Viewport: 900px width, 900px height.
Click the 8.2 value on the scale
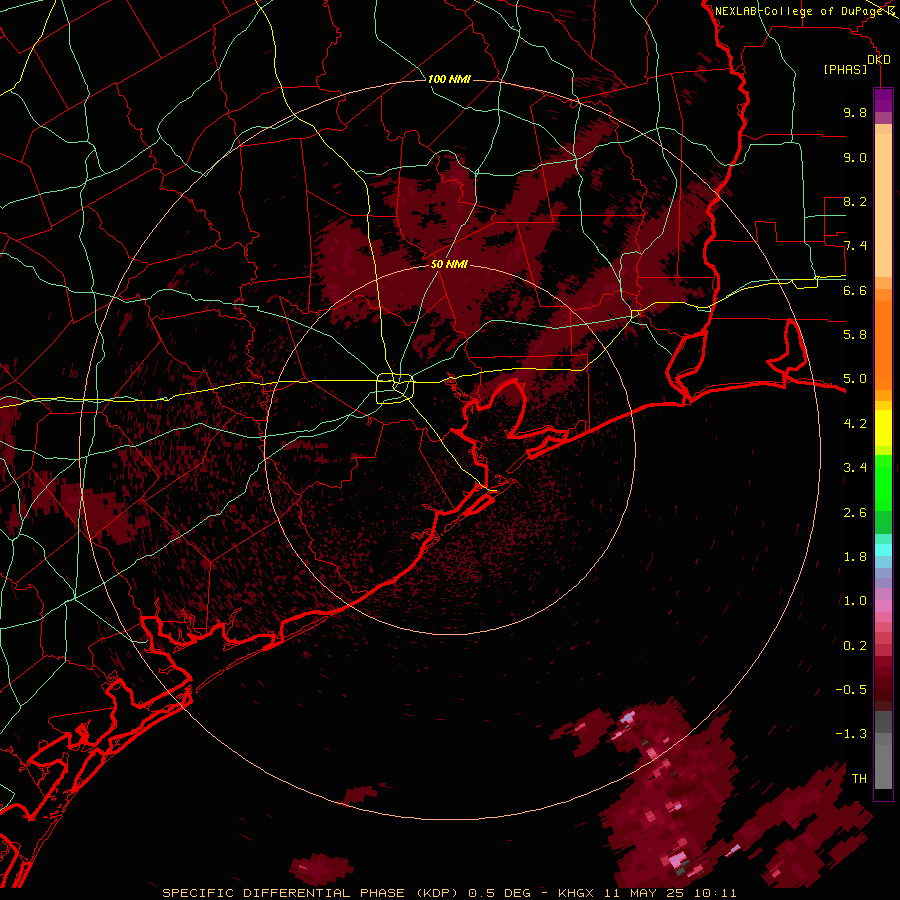coord(855,201)
